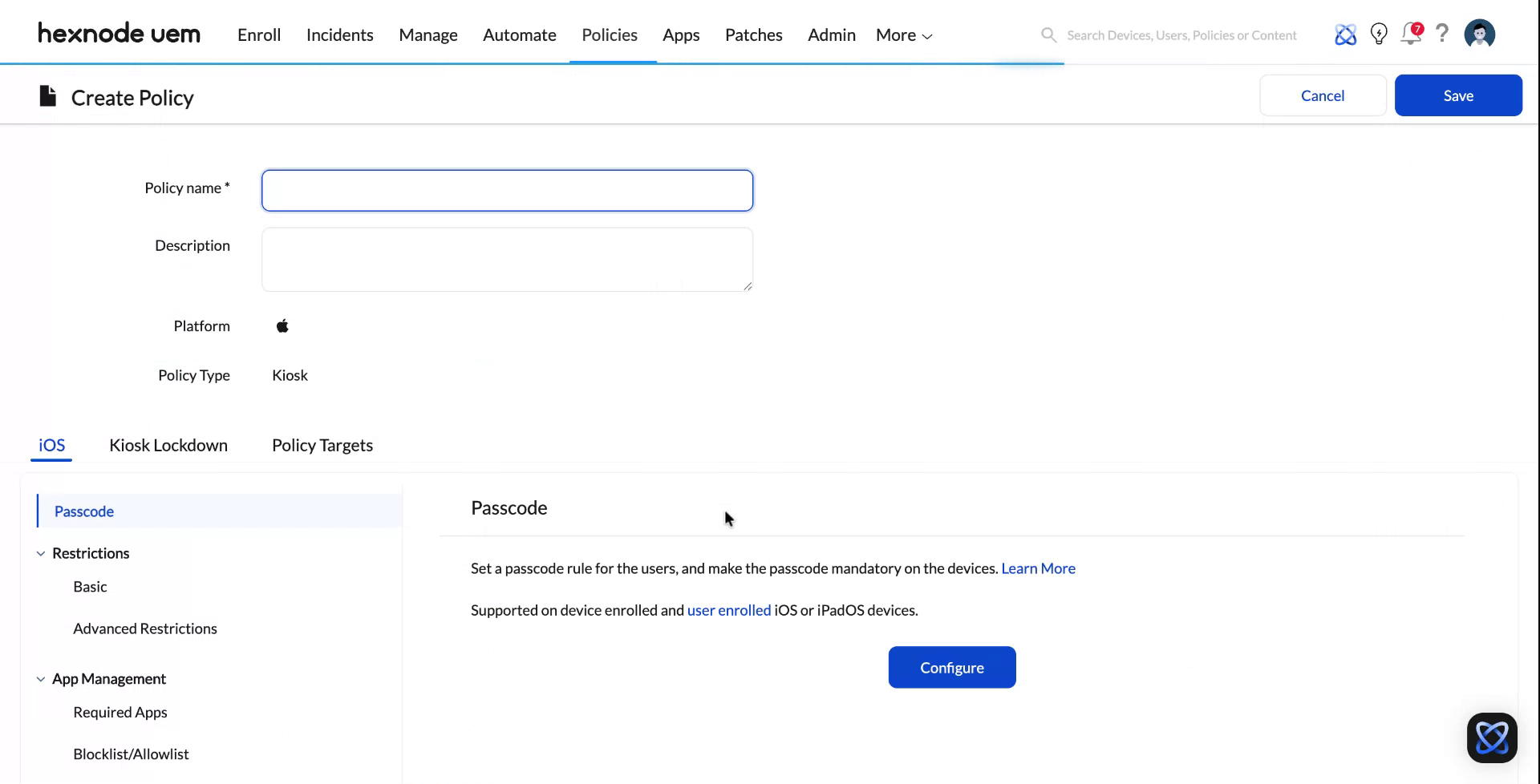Open Hexnode Genie assistant icon

[1346, 34]
